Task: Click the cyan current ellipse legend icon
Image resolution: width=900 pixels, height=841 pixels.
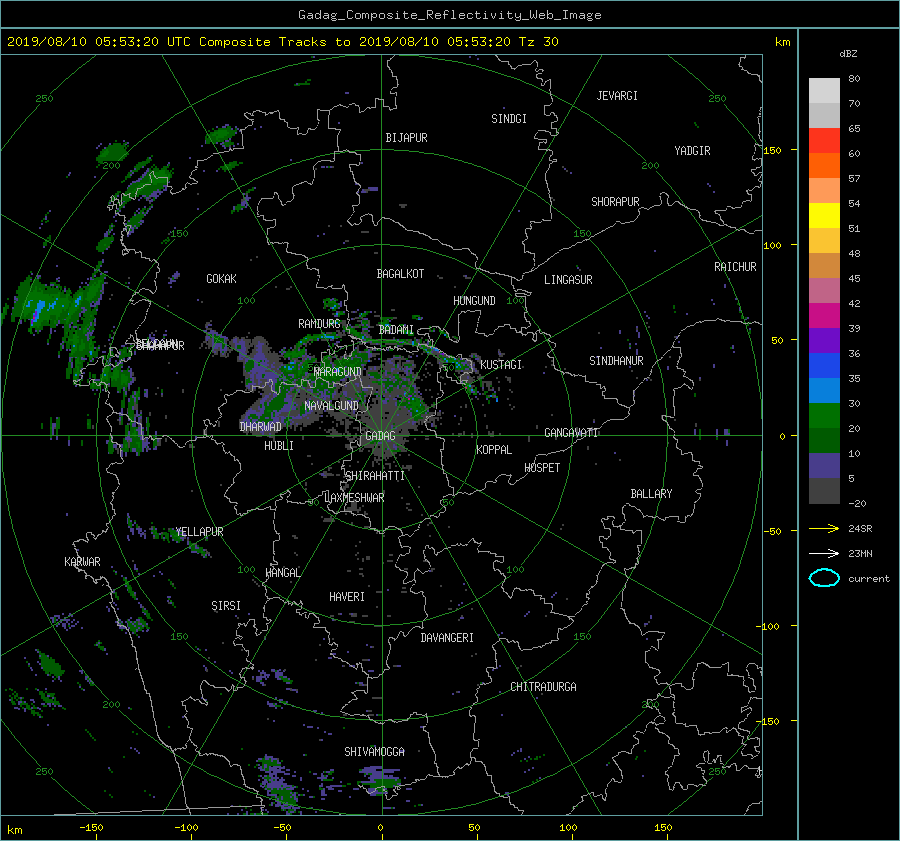Action: pos(824,578)
